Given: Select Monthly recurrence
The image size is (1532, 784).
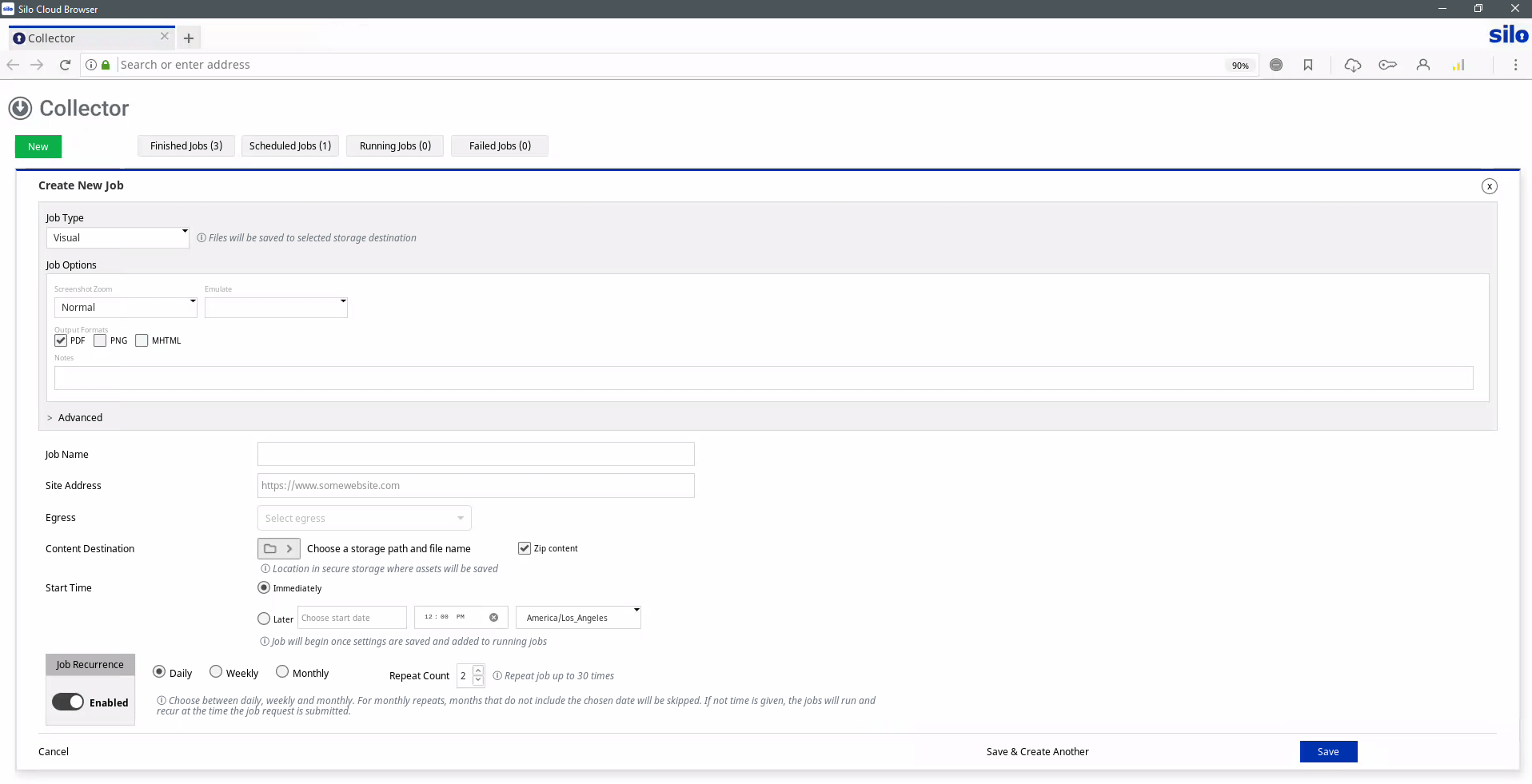Looking at the screenshot, I should (x=282, y=672).
